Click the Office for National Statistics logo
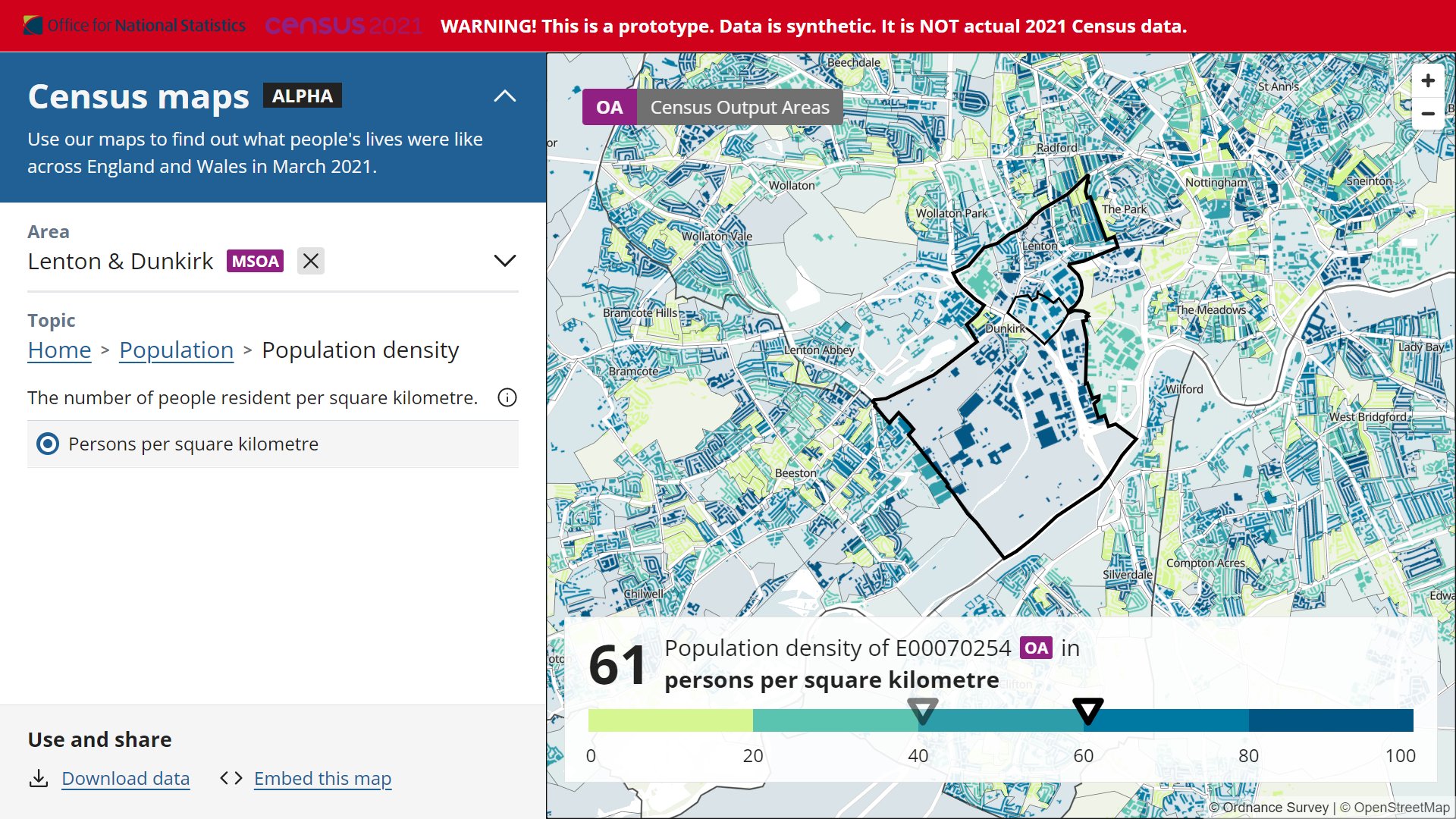Viewport: 1456px width, 819px height. [134, 26]
